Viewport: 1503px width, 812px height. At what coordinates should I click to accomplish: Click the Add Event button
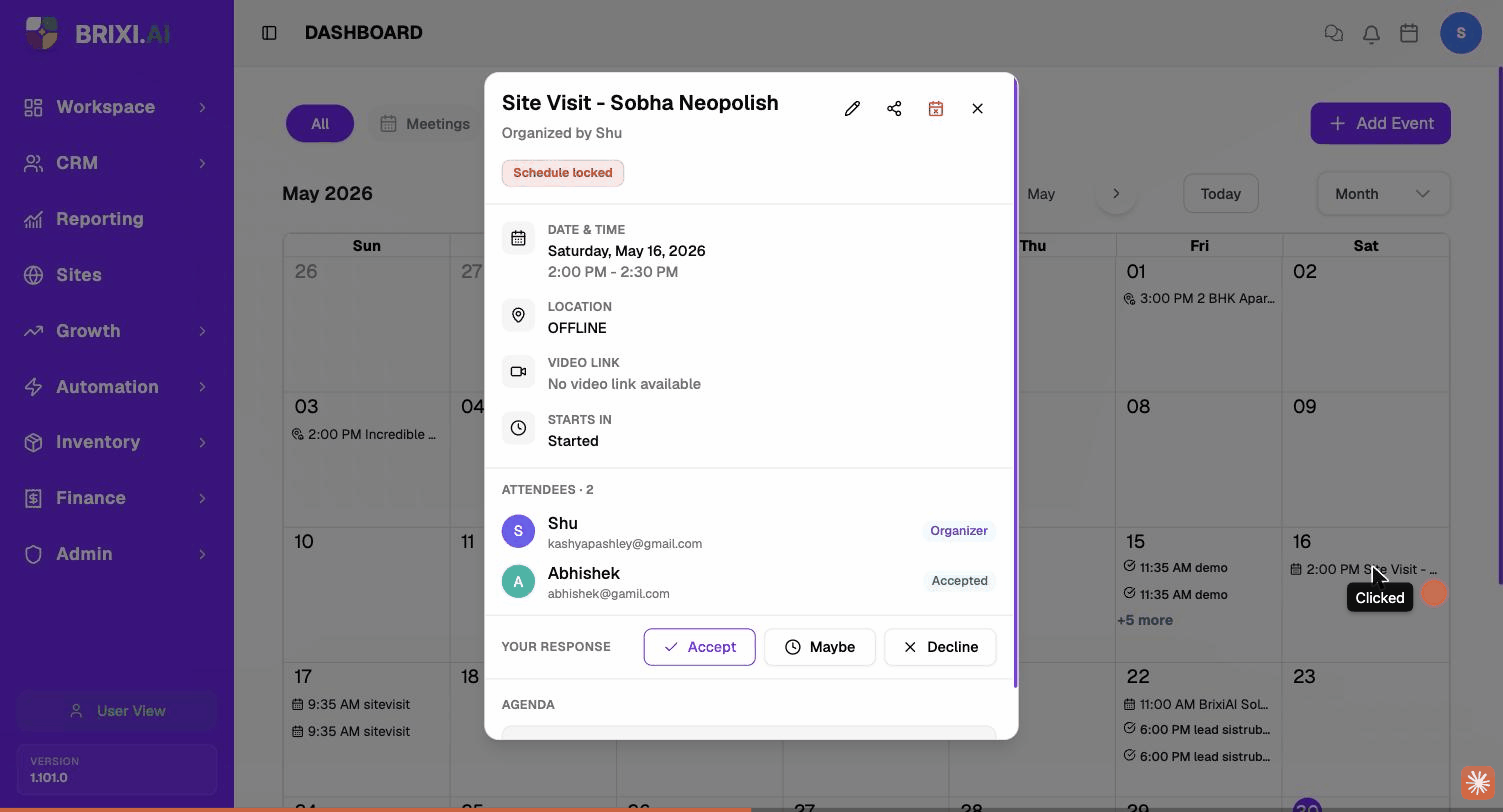tap(1380, 124)
